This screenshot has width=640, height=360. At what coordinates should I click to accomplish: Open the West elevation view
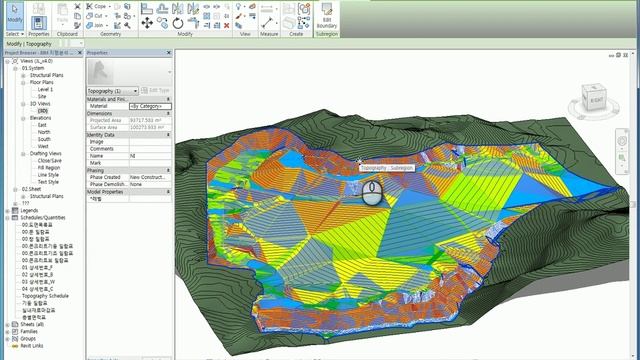[43, 146]
